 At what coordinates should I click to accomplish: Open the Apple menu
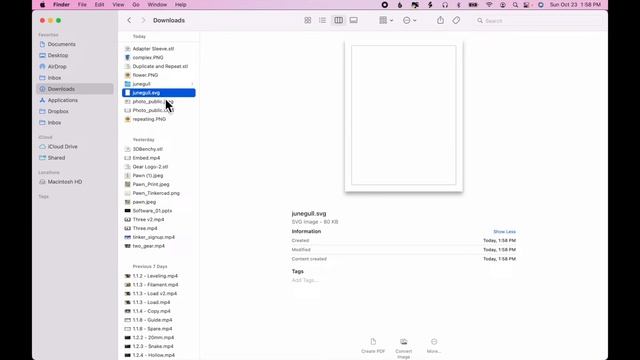click(42, 5)
